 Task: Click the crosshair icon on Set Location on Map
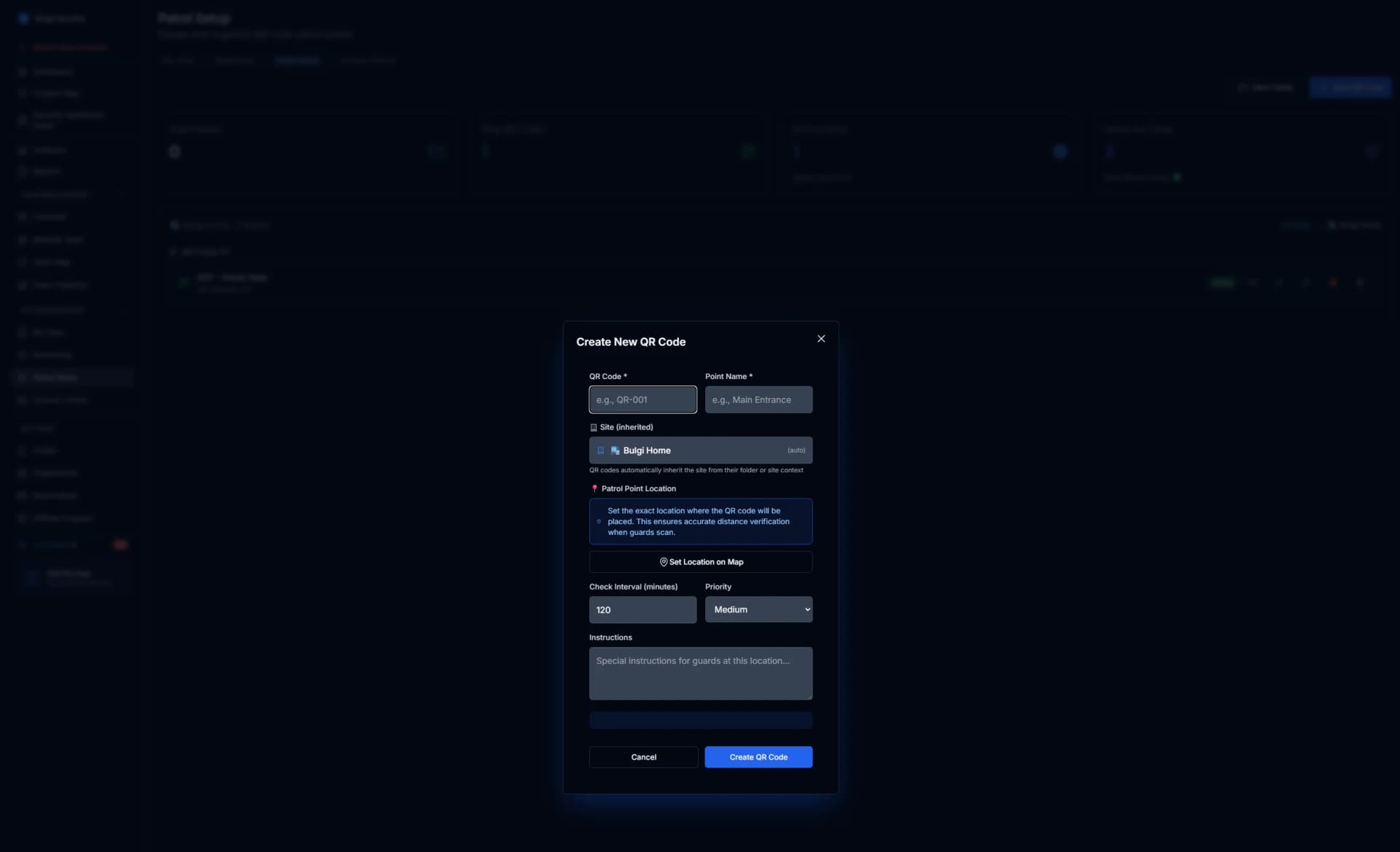664,561
